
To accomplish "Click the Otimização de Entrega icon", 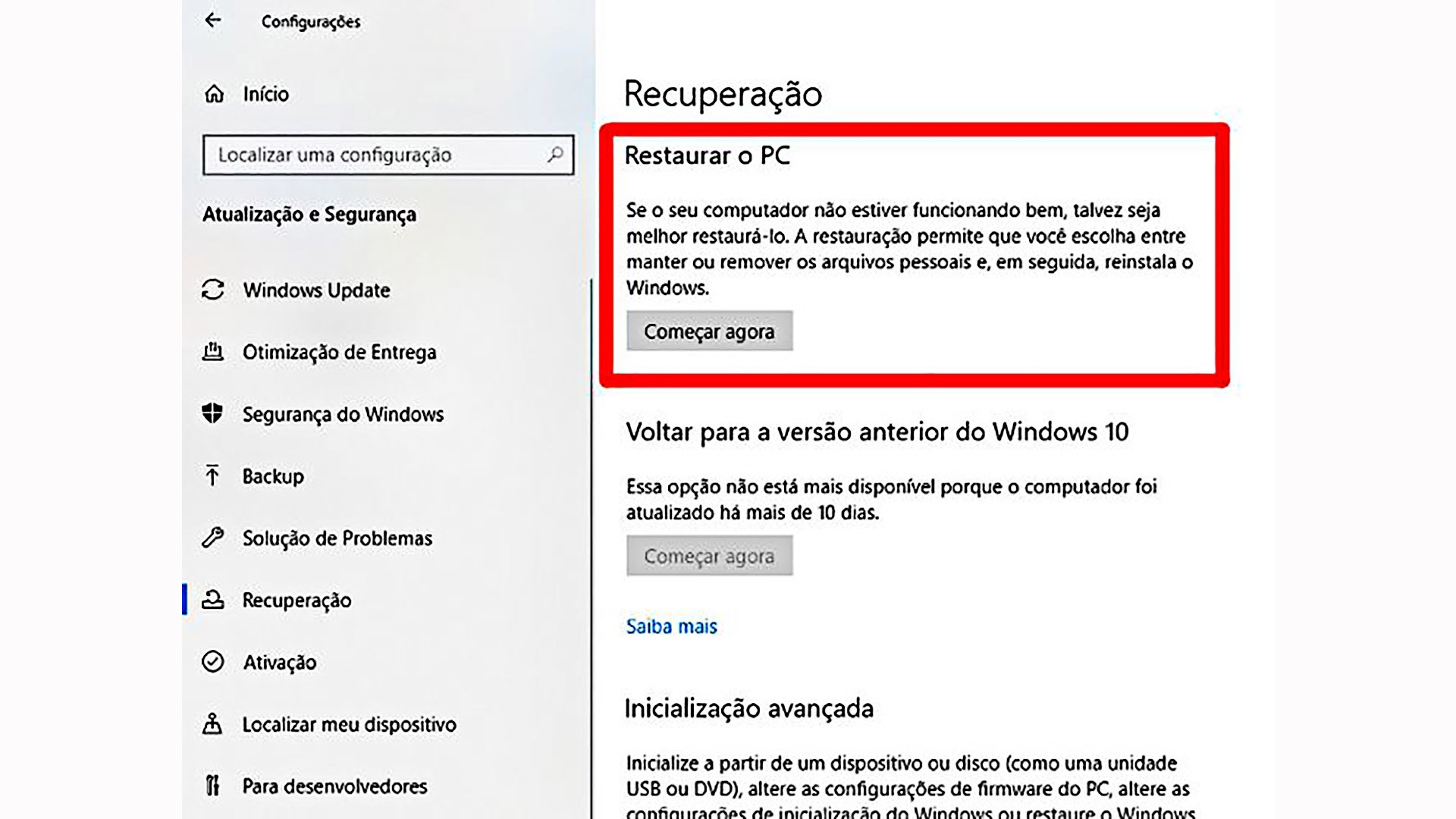I will point(213,352).
